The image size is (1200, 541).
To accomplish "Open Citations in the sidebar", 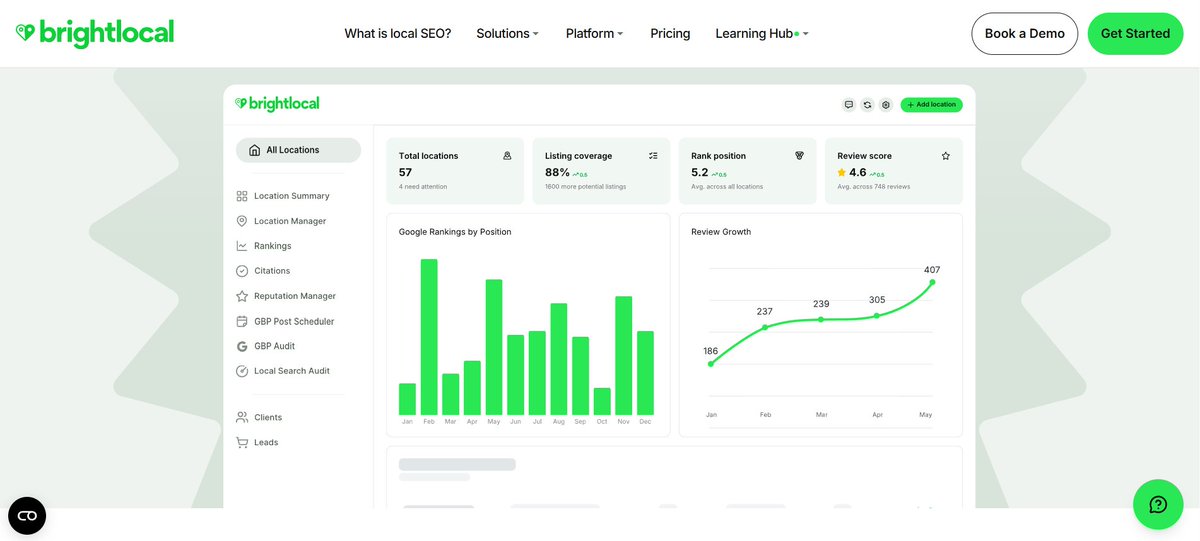I will coord(272,271).
